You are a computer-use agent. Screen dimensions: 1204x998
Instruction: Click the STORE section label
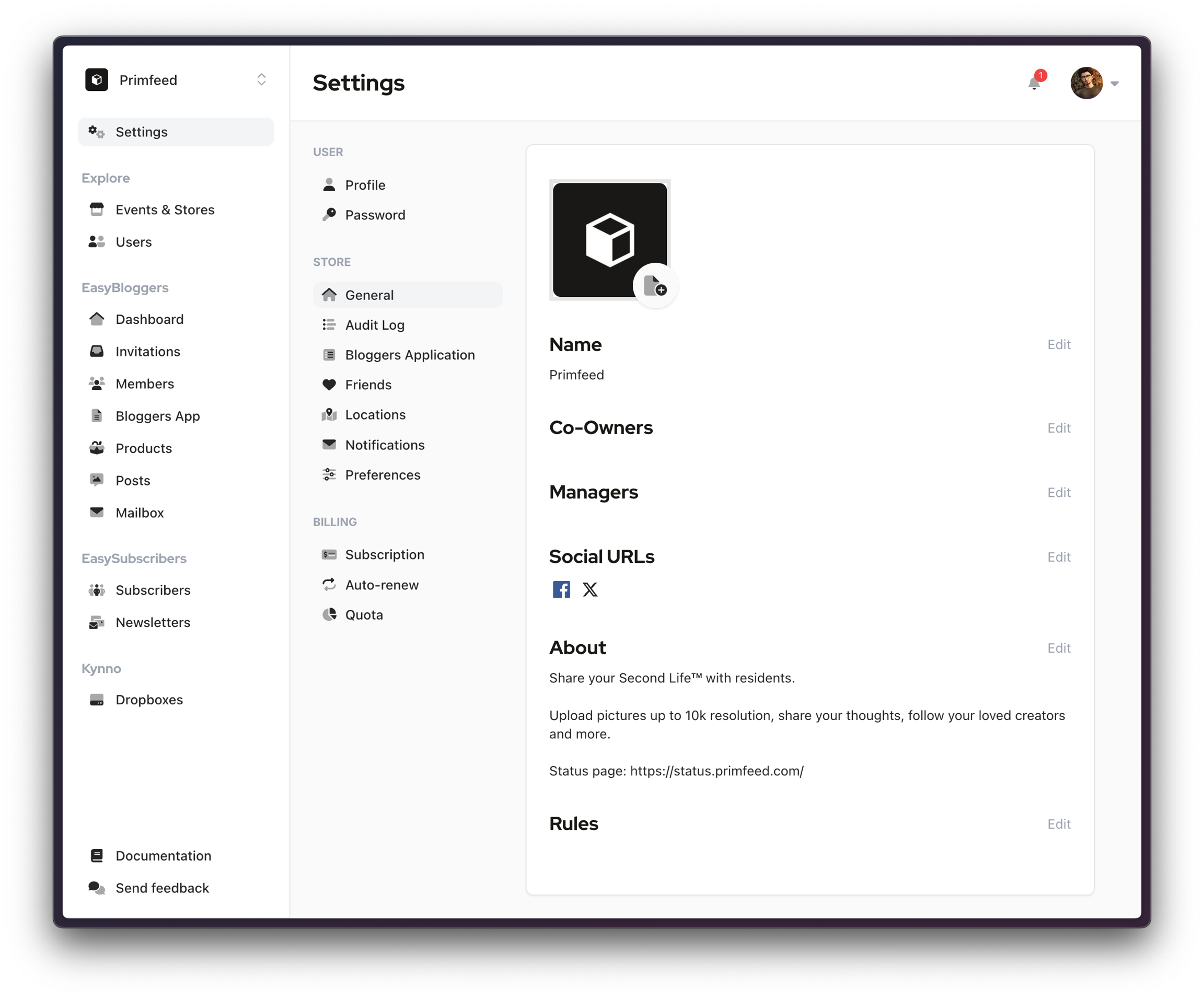coord(332,262)
